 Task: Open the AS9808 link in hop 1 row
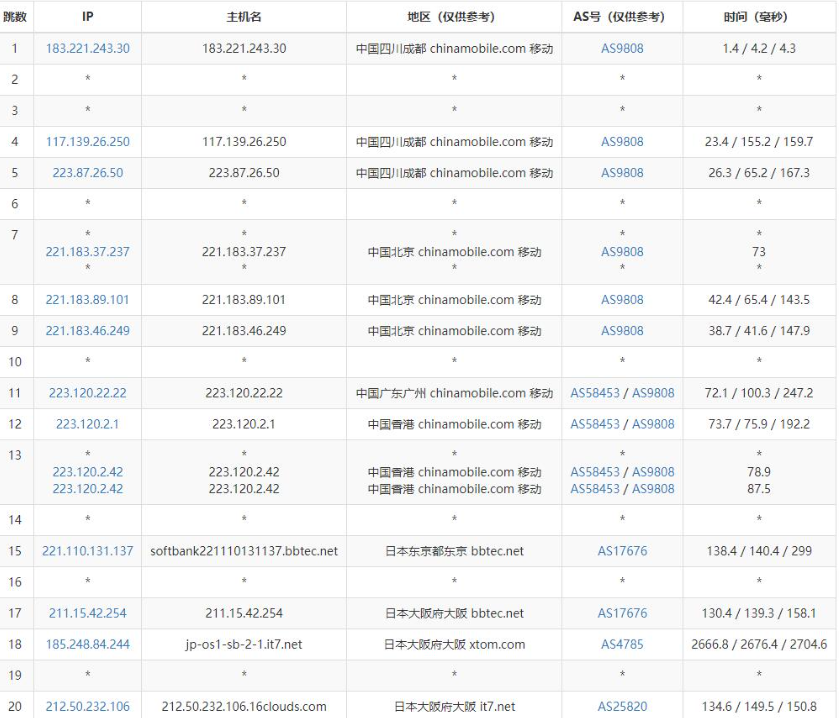pos(622,48)
